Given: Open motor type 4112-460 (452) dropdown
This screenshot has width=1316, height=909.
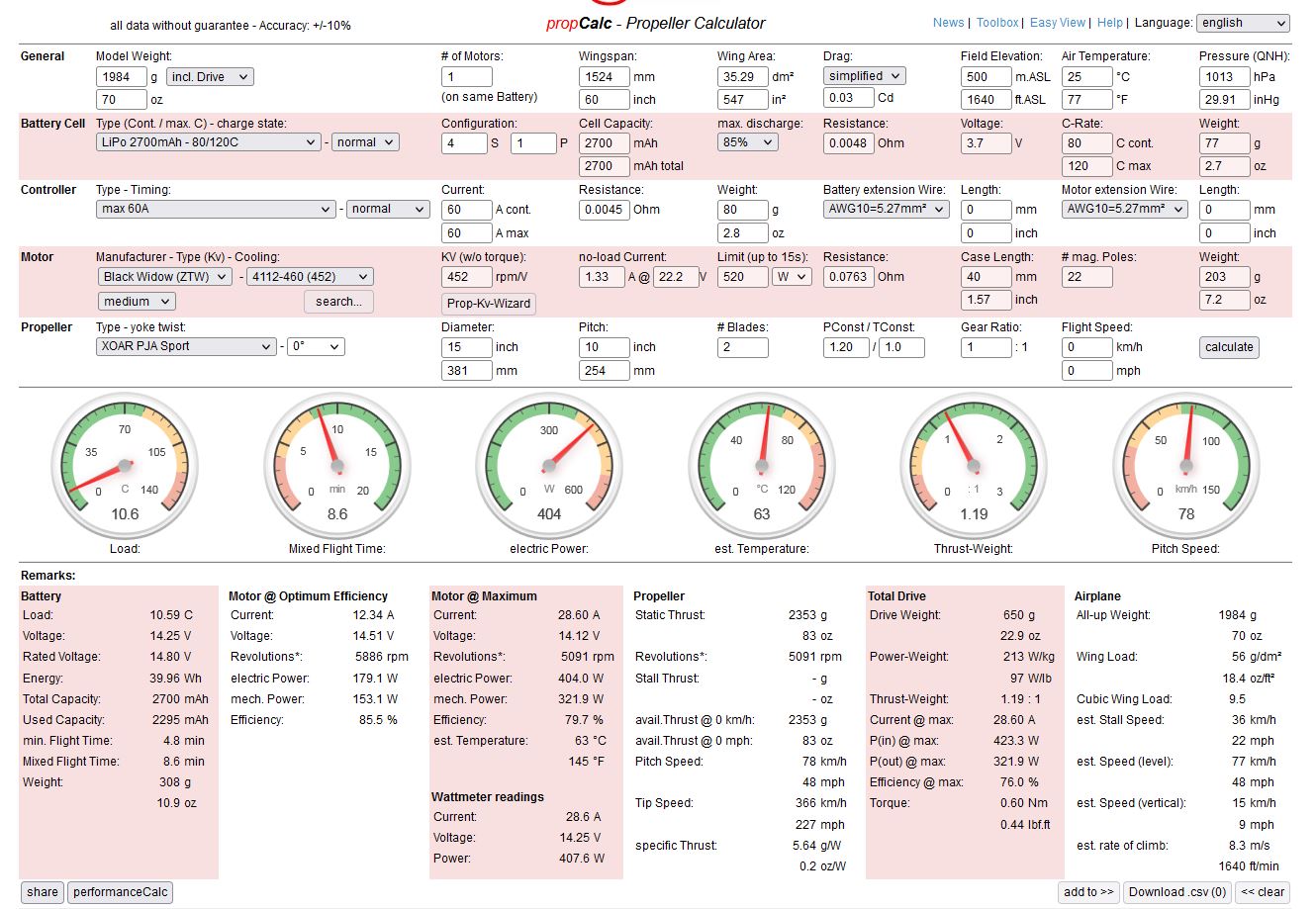Looking at the screenshot, I should (310, 277).
